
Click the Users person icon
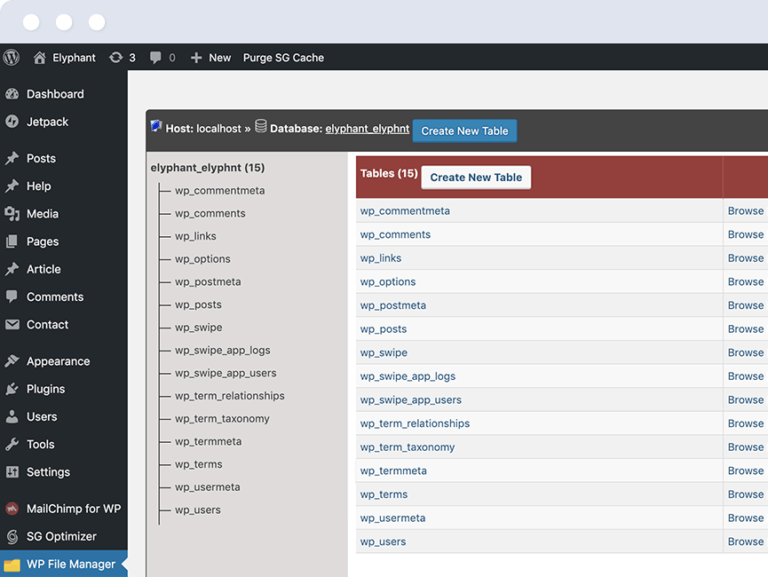tap(12, 416)
